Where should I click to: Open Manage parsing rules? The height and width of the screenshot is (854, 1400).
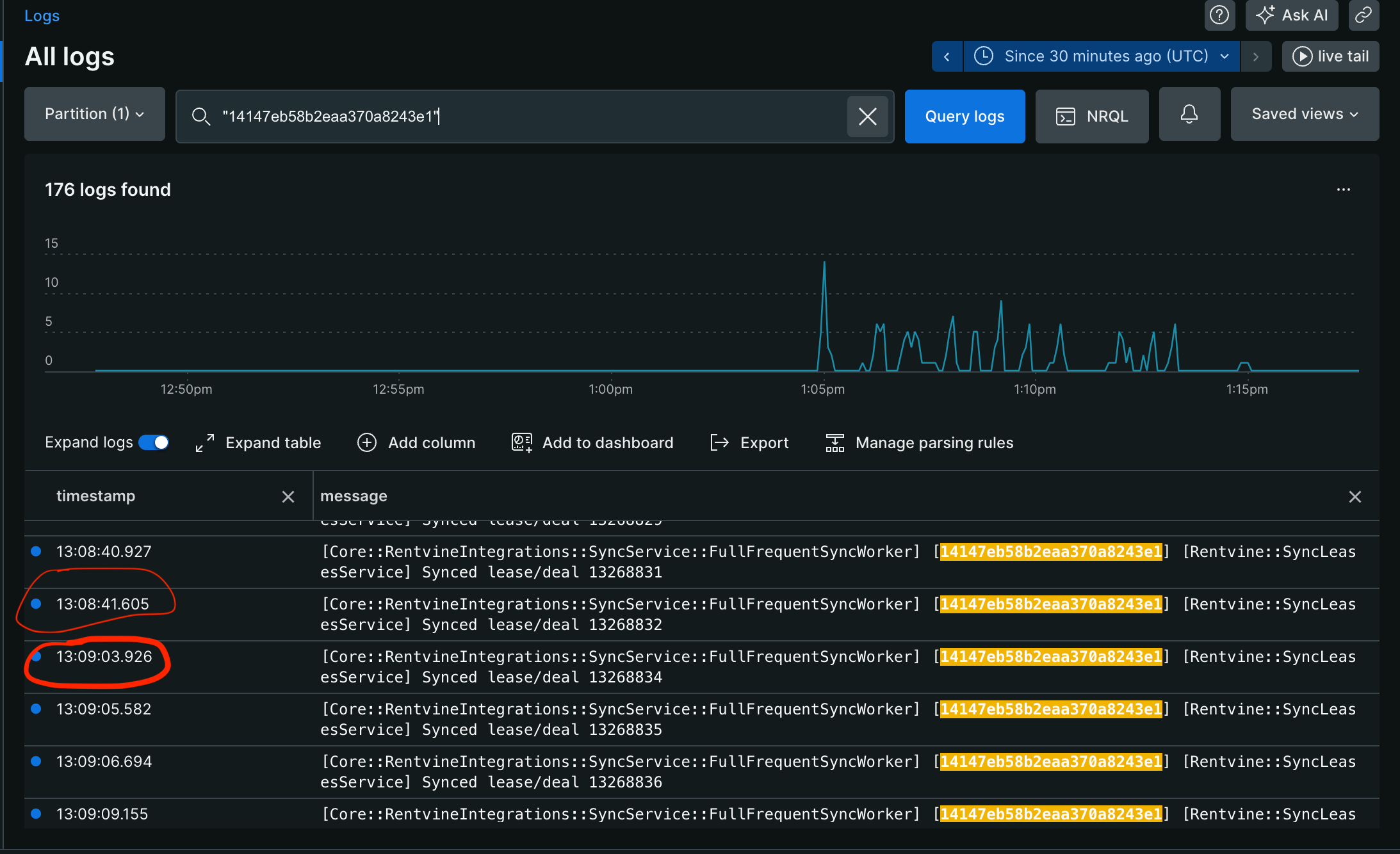[920, 443]
